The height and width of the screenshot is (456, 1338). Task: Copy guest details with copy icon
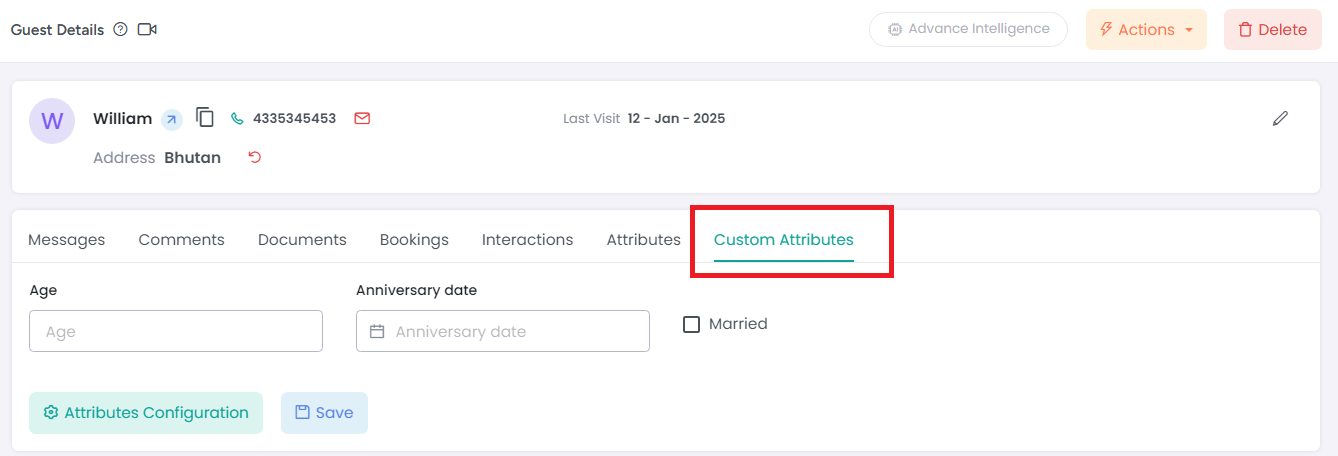coord(205,118)
